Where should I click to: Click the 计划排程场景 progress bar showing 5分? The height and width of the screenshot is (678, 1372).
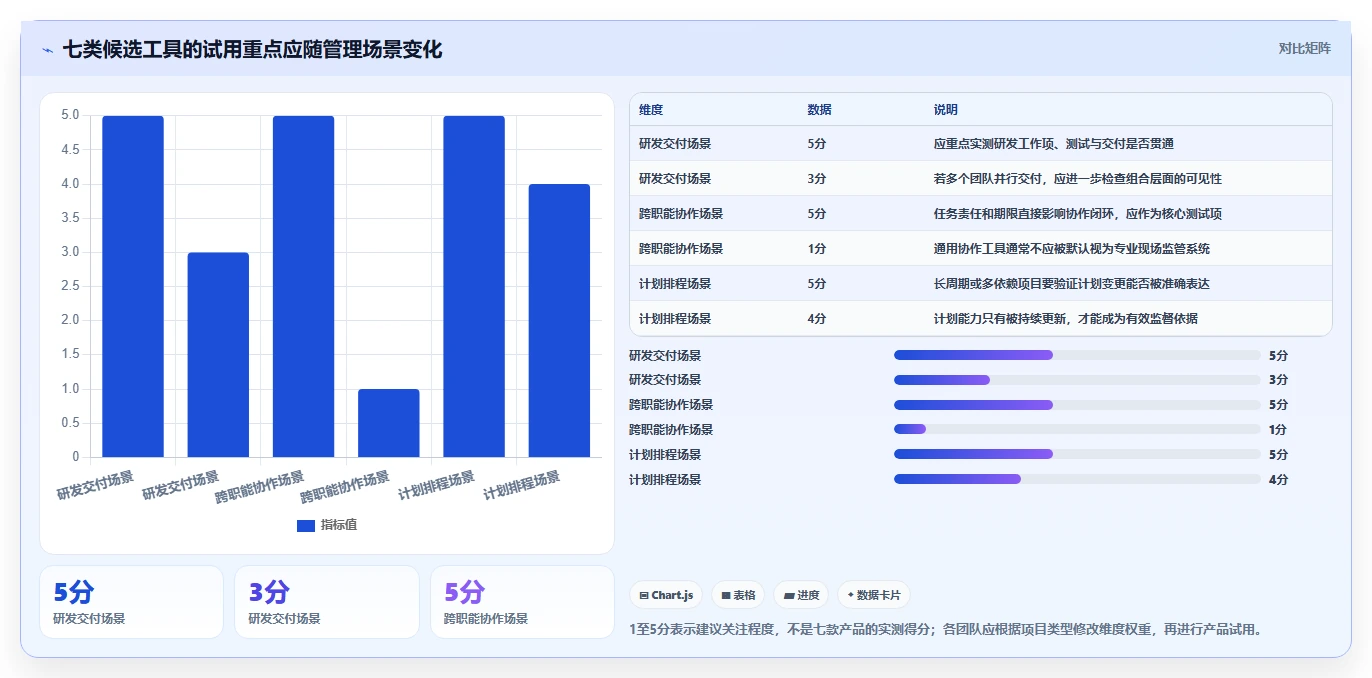(x=1077, y=454)
